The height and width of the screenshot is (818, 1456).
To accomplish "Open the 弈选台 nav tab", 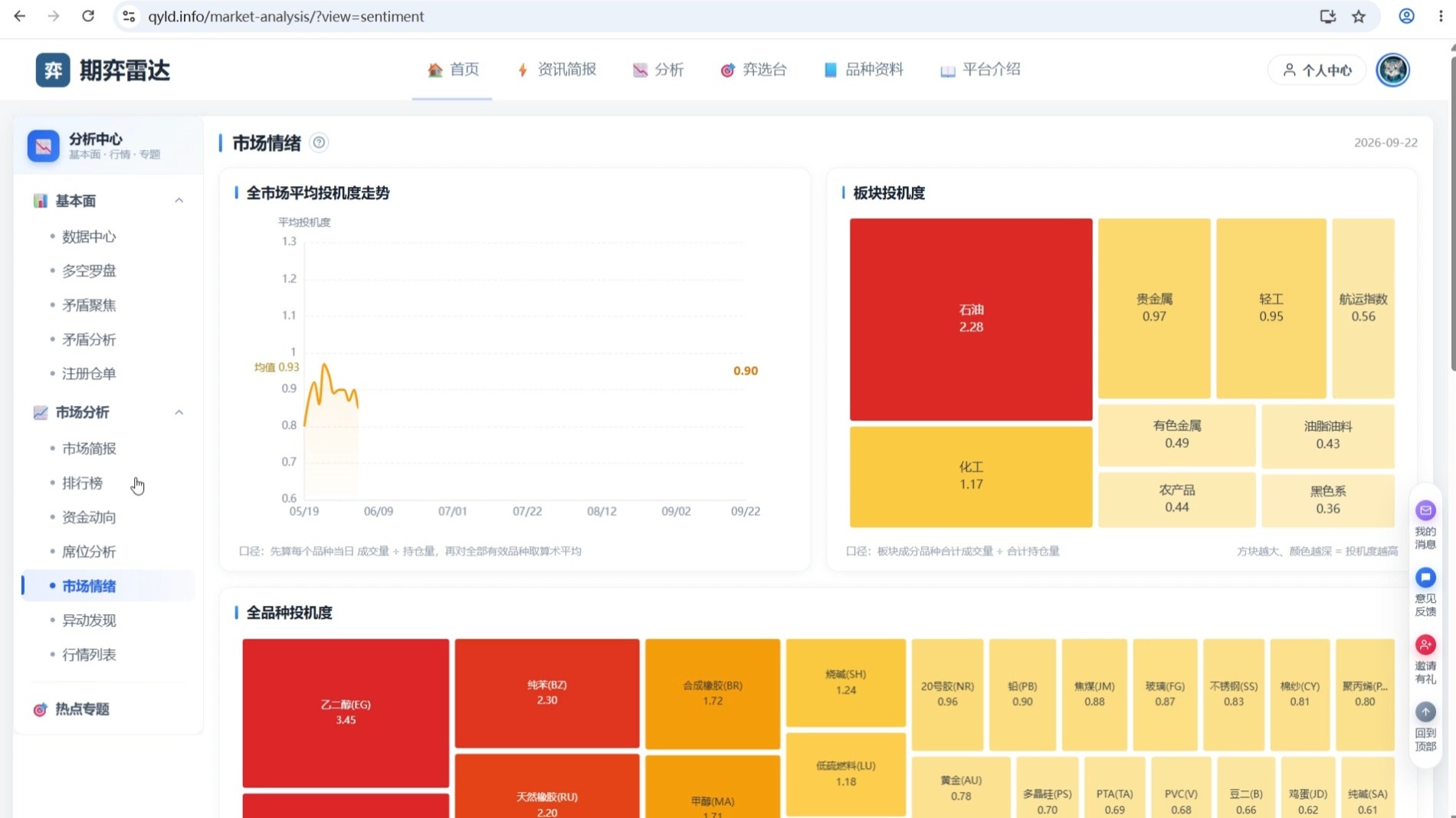I will 754,70.
